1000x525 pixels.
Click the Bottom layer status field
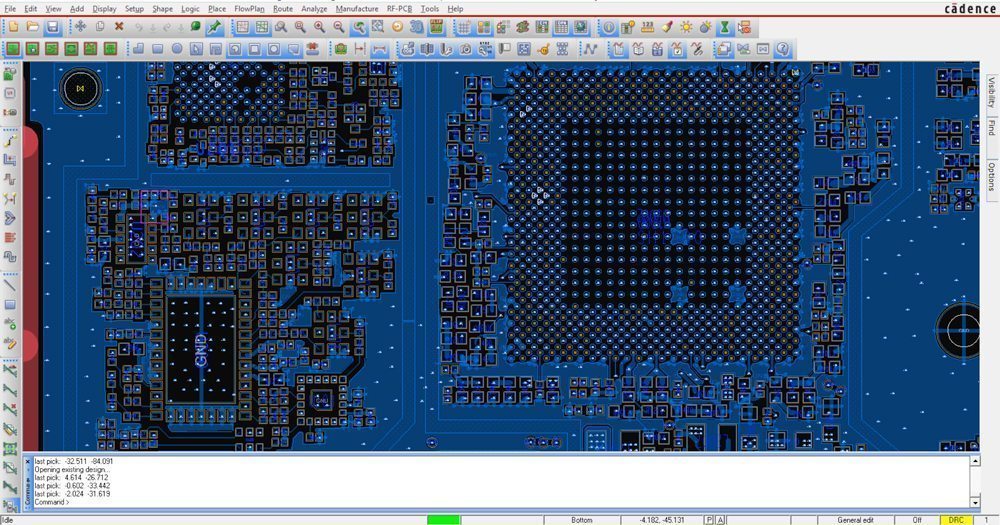coord(582,521)
